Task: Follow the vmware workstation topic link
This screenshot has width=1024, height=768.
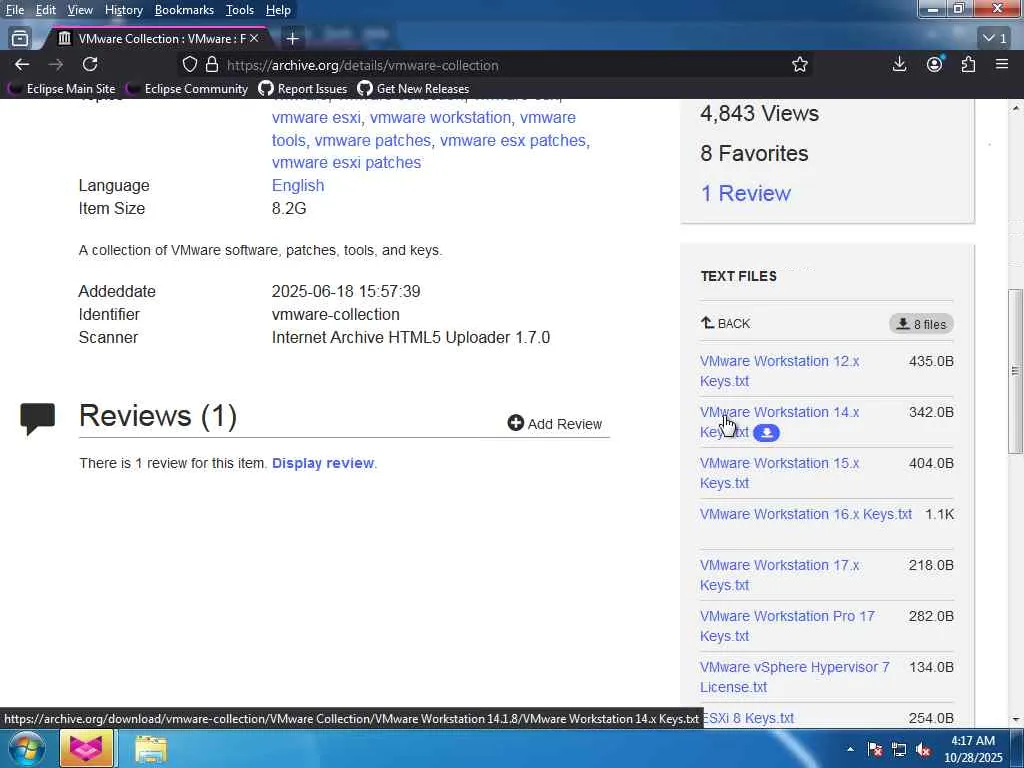Action: (440, 118)
